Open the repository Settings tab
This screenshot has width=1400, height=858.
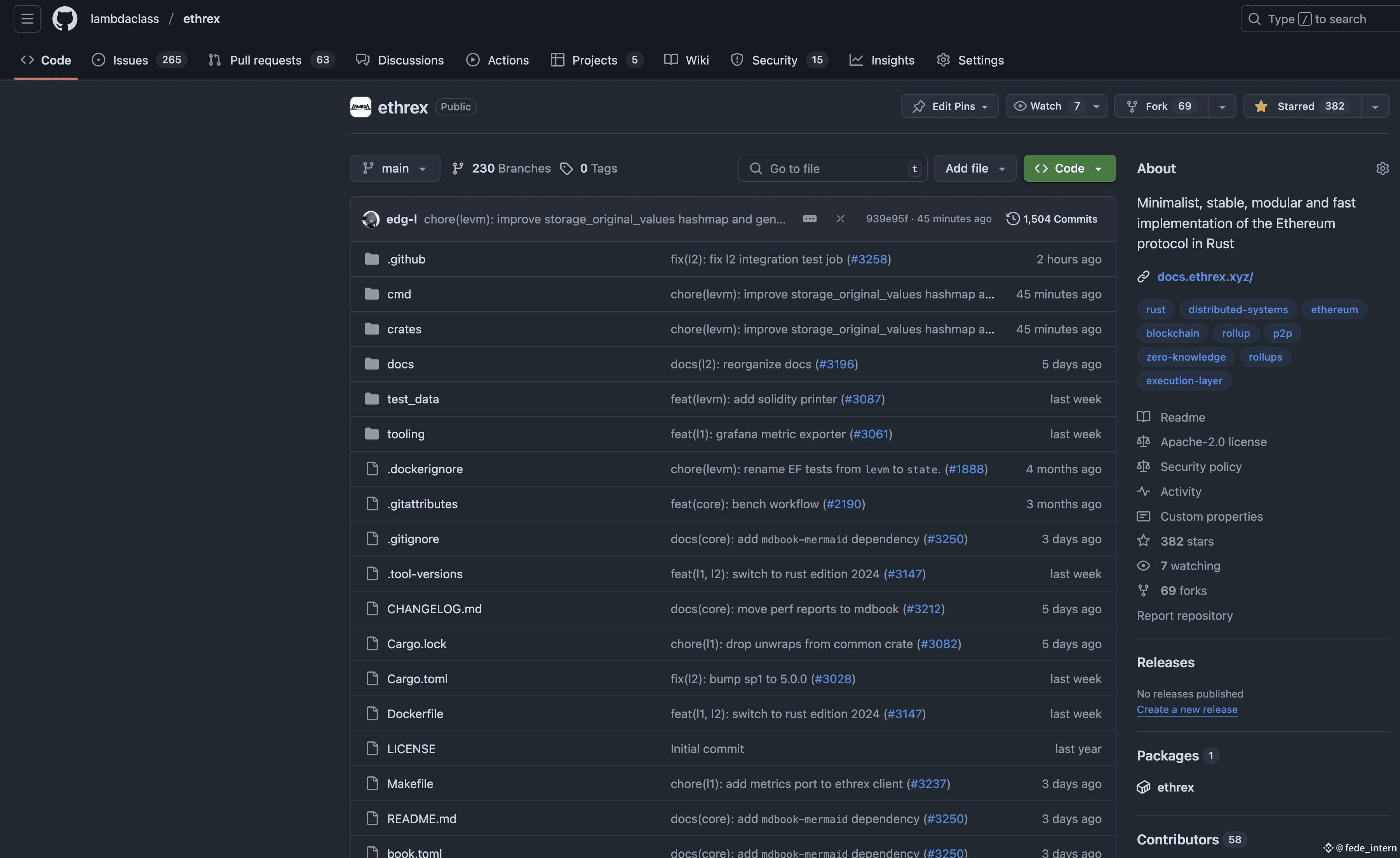click(x=970, y=60)
